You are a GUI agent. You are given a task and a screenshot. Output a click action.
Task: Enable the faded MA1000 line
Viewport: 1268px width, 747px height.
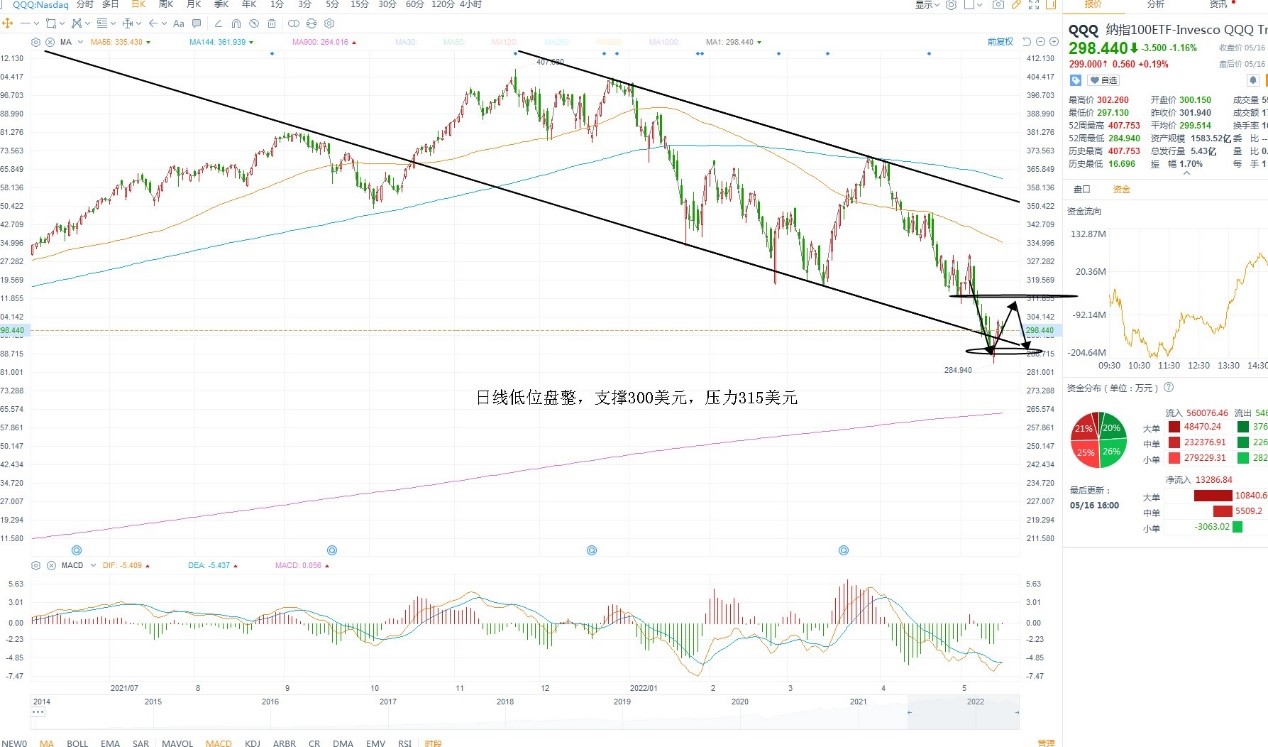point(665,42)
